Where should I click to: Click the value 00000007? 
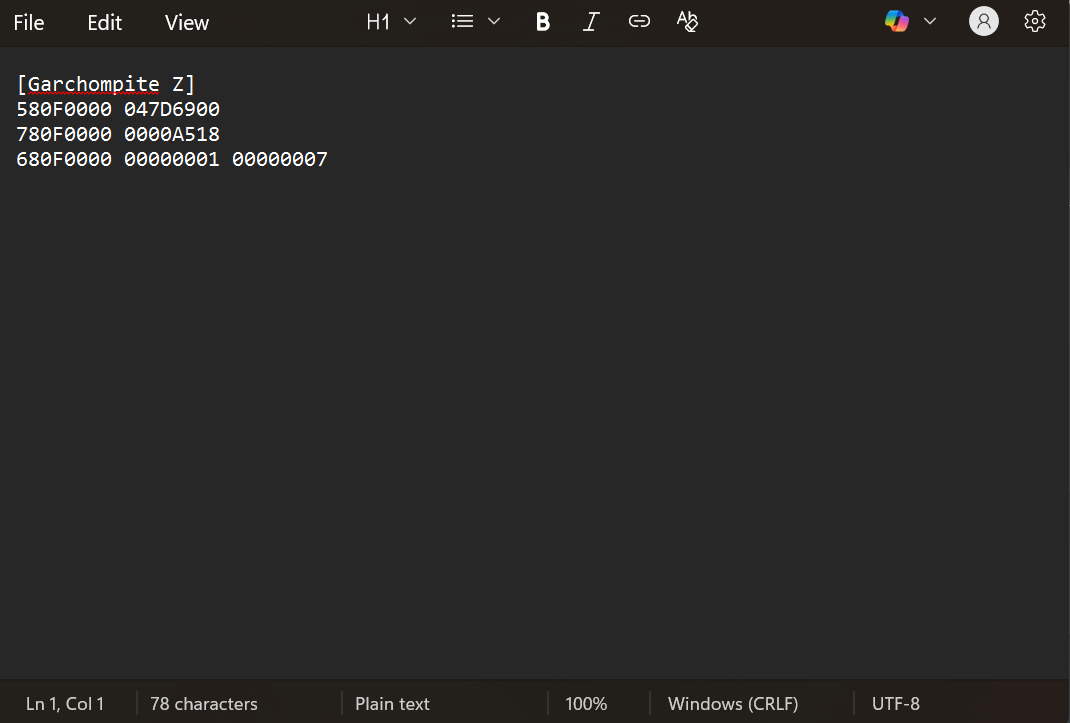pos(280,160)
